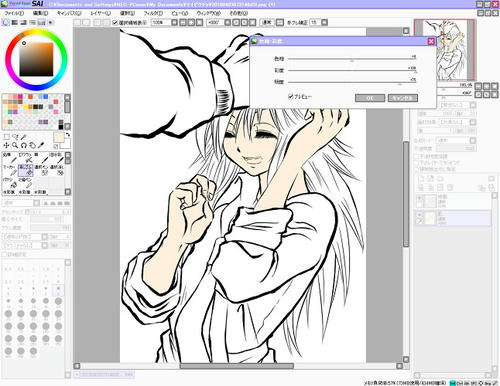This screenshot has height=386, width=500.
Task: Click the dialog's Cancel button
Action: (x=403, y=98)
